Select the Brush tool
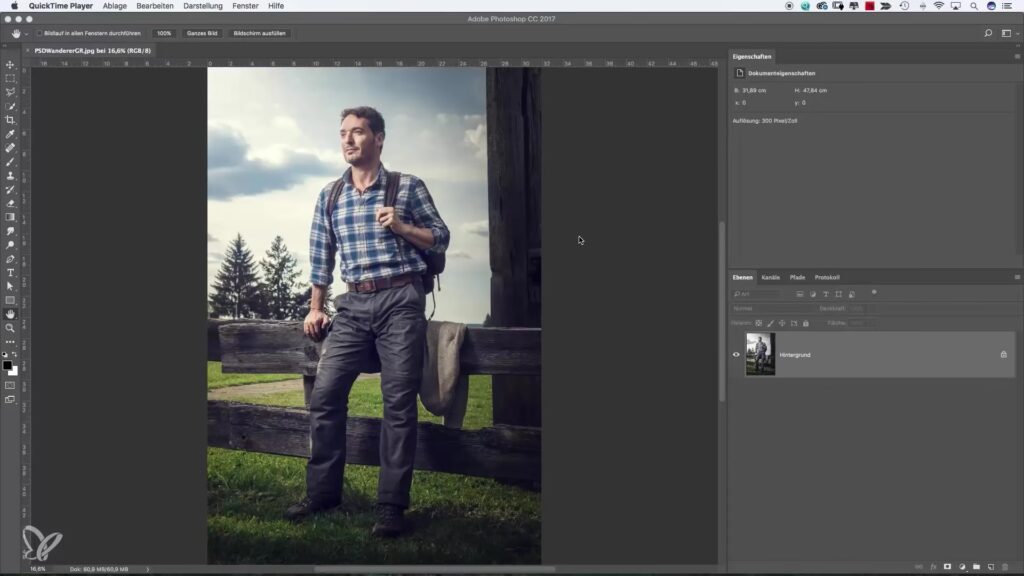1024x576 pixels. tap(10, 162)
